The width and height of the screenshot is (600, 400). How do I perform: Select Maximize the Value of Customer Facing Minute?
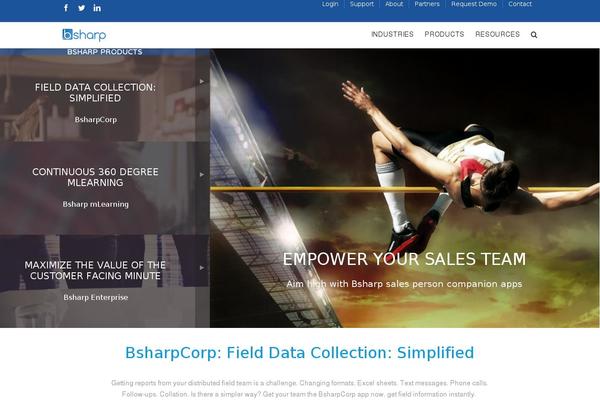(95, 270)
